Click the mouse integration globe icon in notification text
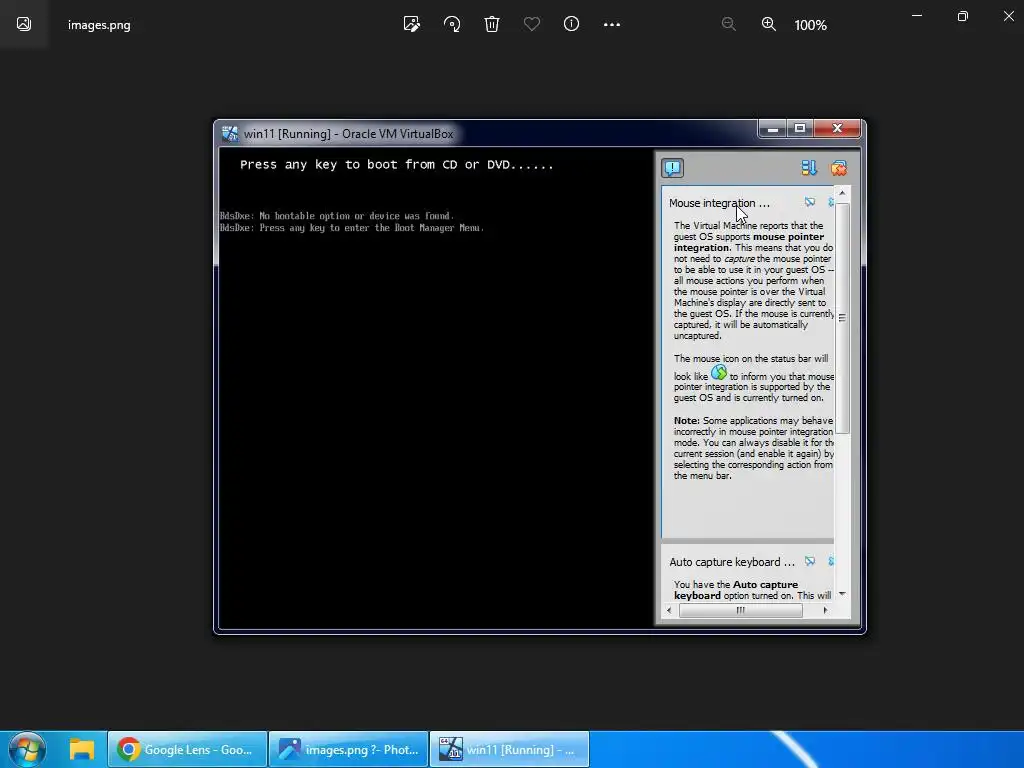The width and height of the screenshot is (1024, 768). (719, 372)
